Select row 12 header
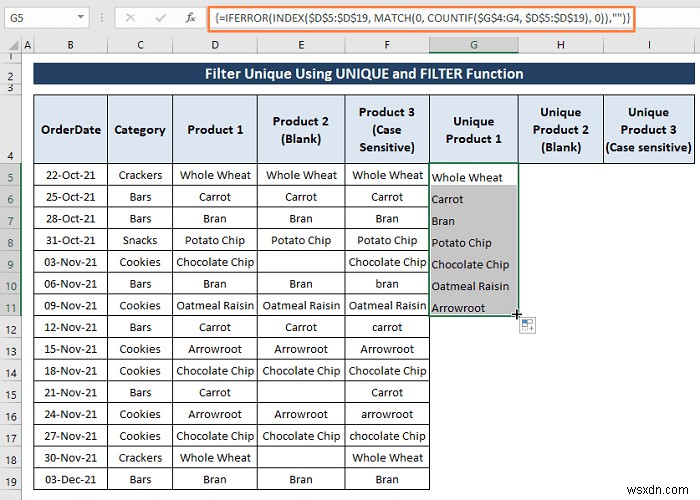 11,329
